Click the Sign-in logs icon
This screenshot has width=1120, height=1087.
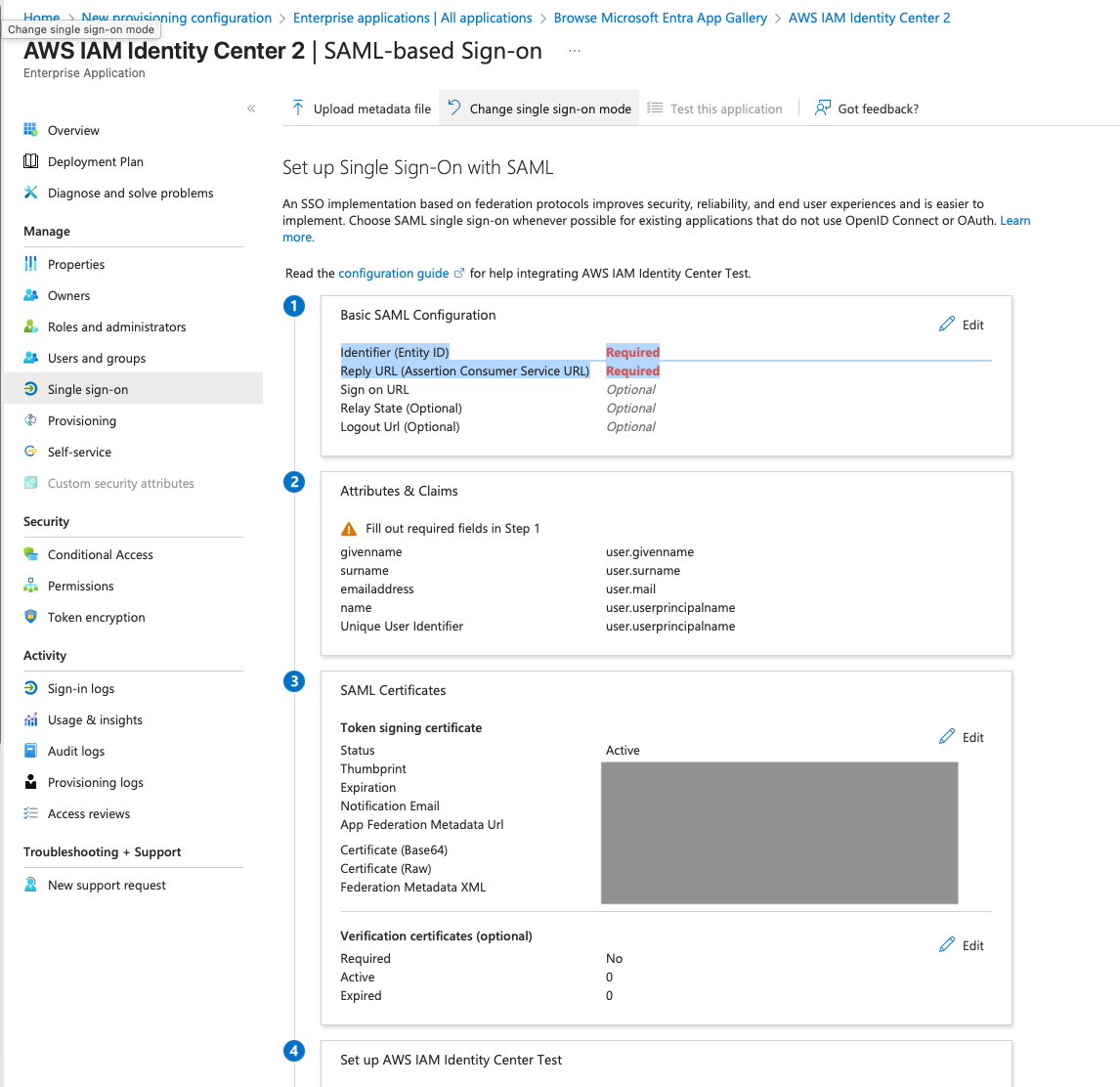click(x=30, y=688)
